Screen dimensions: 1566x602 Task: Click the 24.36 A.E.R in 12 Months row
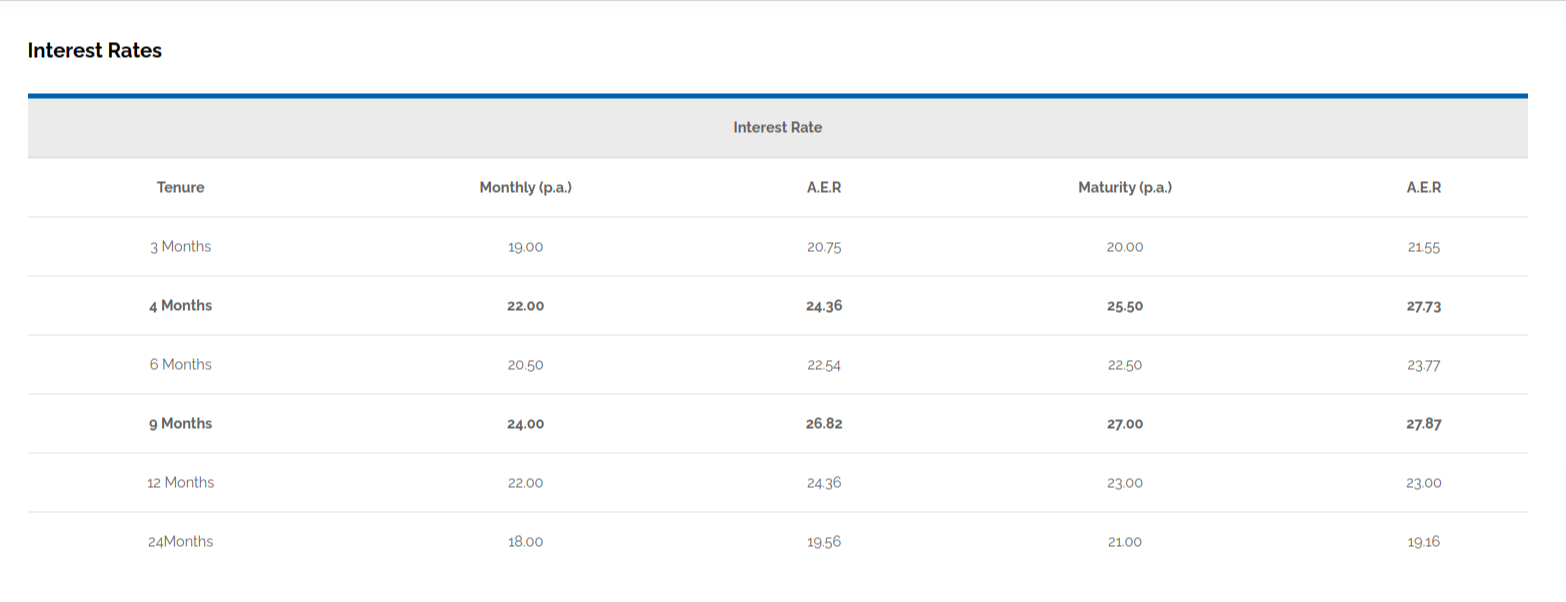coord(824,483)
